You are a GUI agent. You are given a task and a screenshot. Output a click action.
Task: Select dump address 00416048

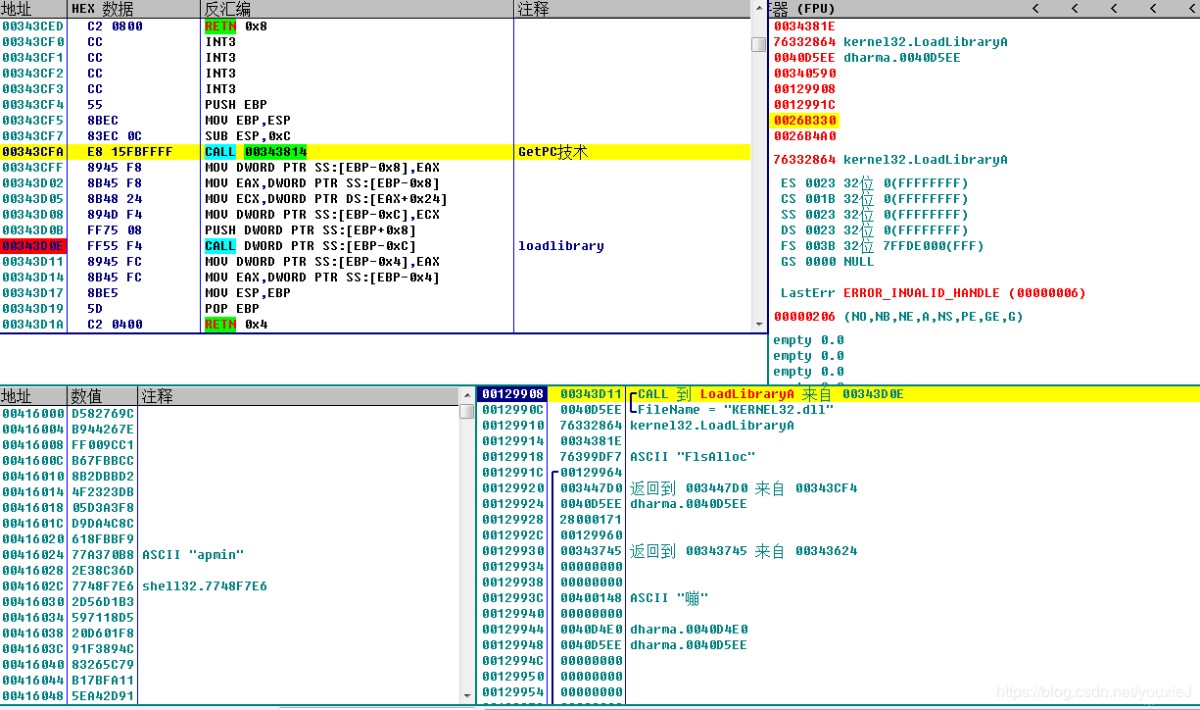pyautogui.click(x=33, y=696)
